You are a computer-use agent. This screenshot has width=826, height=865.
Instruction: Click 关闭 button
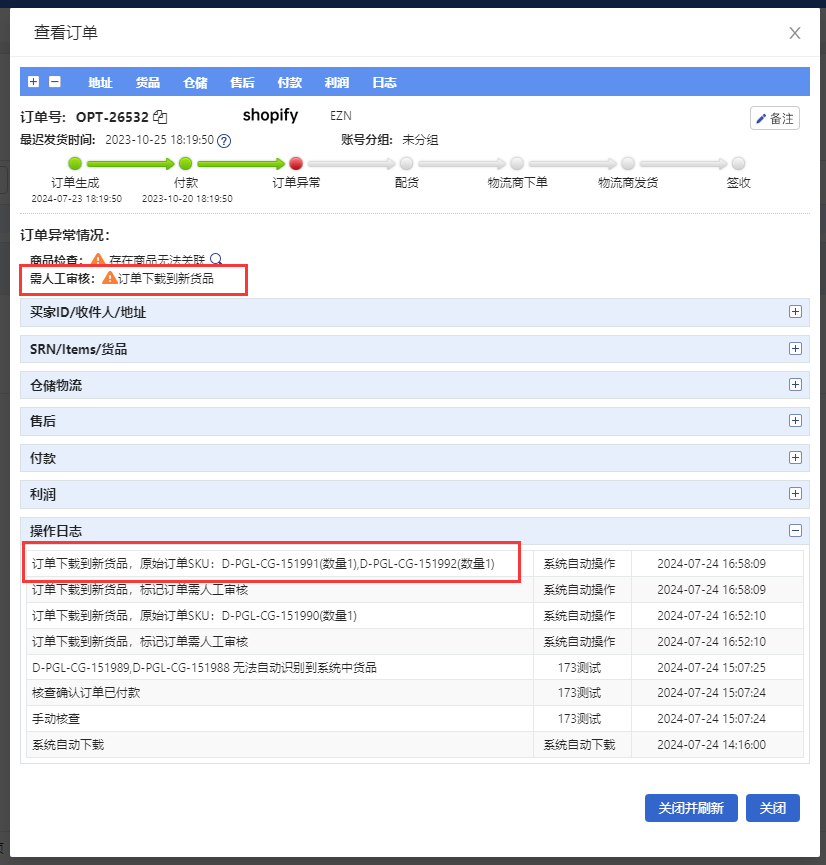coord(772,808)
